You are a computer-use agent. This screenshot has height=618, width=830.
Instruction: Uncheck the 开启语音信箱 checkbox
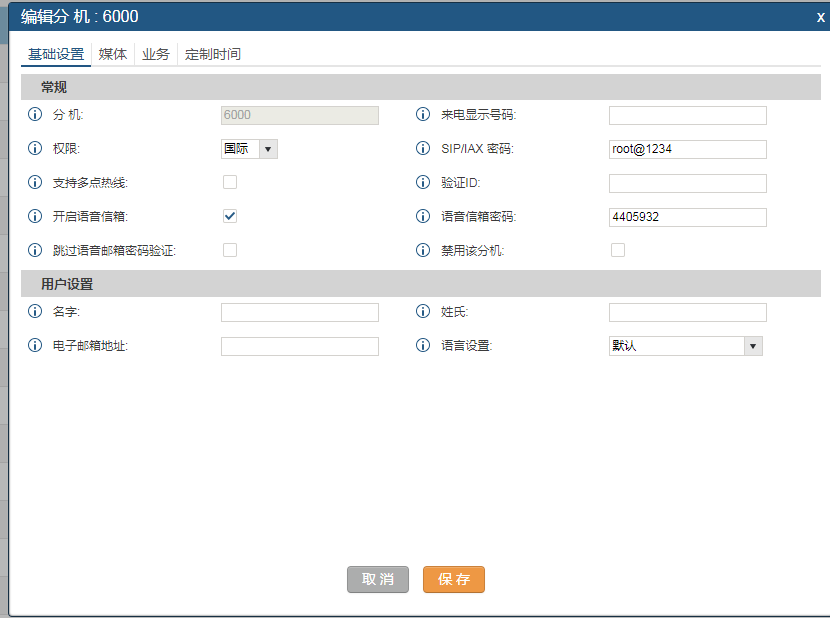tap(230, 216)
